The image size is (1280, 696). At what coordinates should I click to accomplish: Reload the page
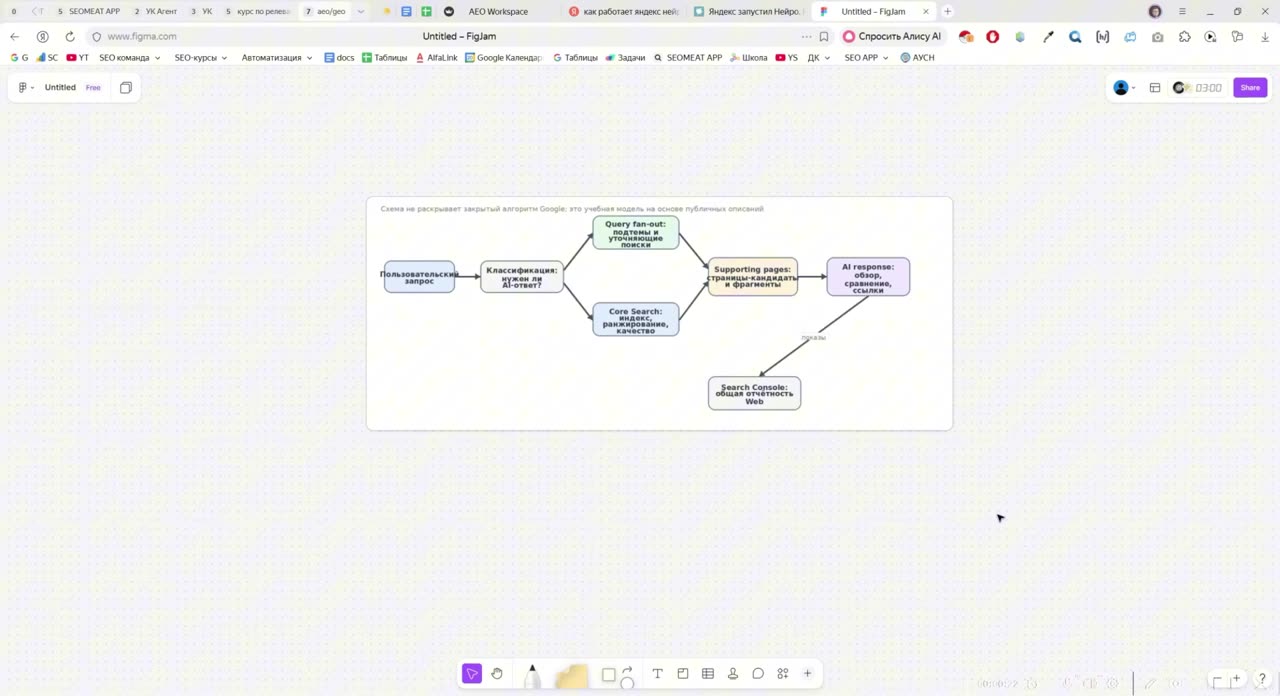(70, 37)
